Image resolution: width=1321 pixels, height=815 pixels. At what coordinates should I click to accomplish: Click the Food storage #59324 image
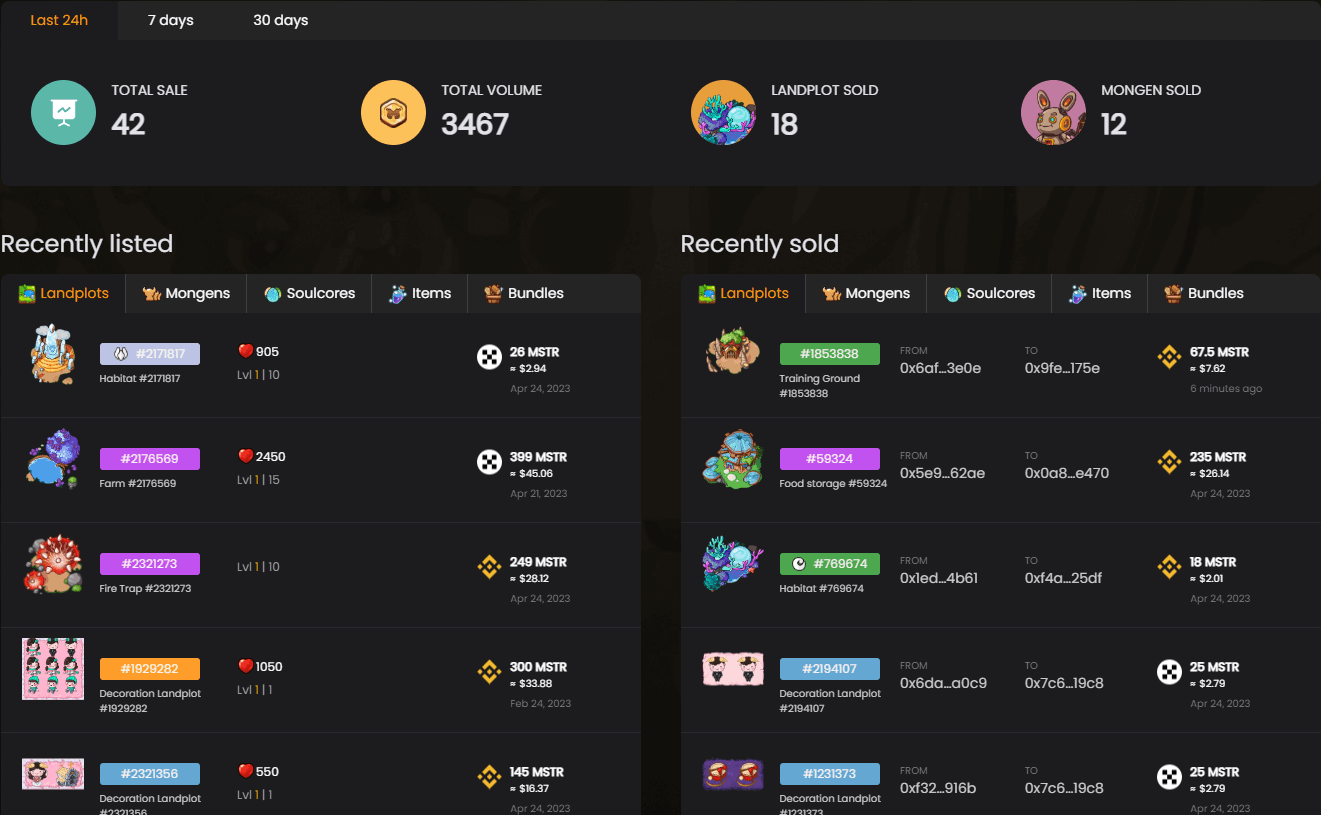(733, 460)
